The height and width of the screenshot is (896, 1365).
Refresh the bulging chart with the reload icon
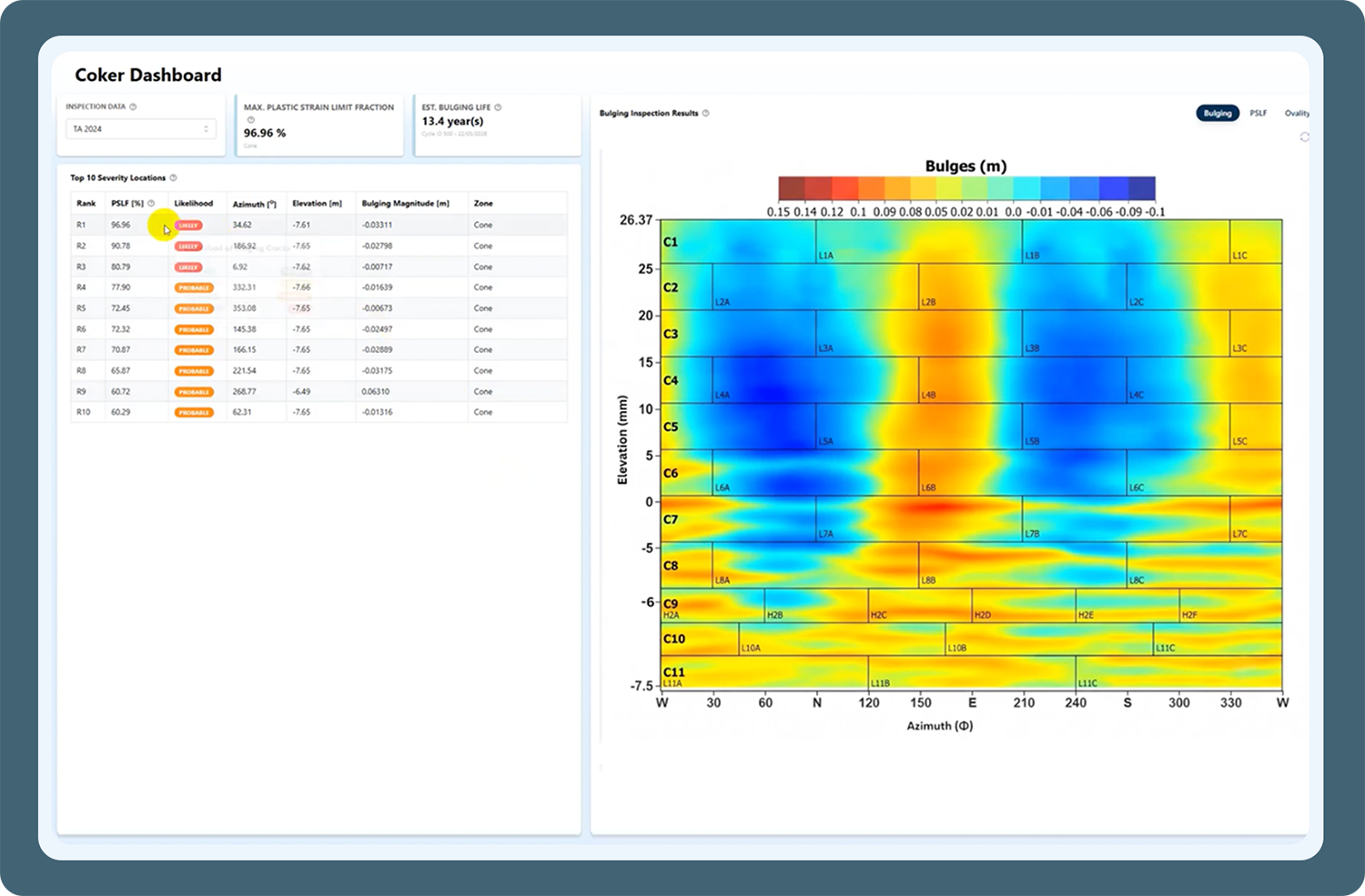click(1304, 136)
